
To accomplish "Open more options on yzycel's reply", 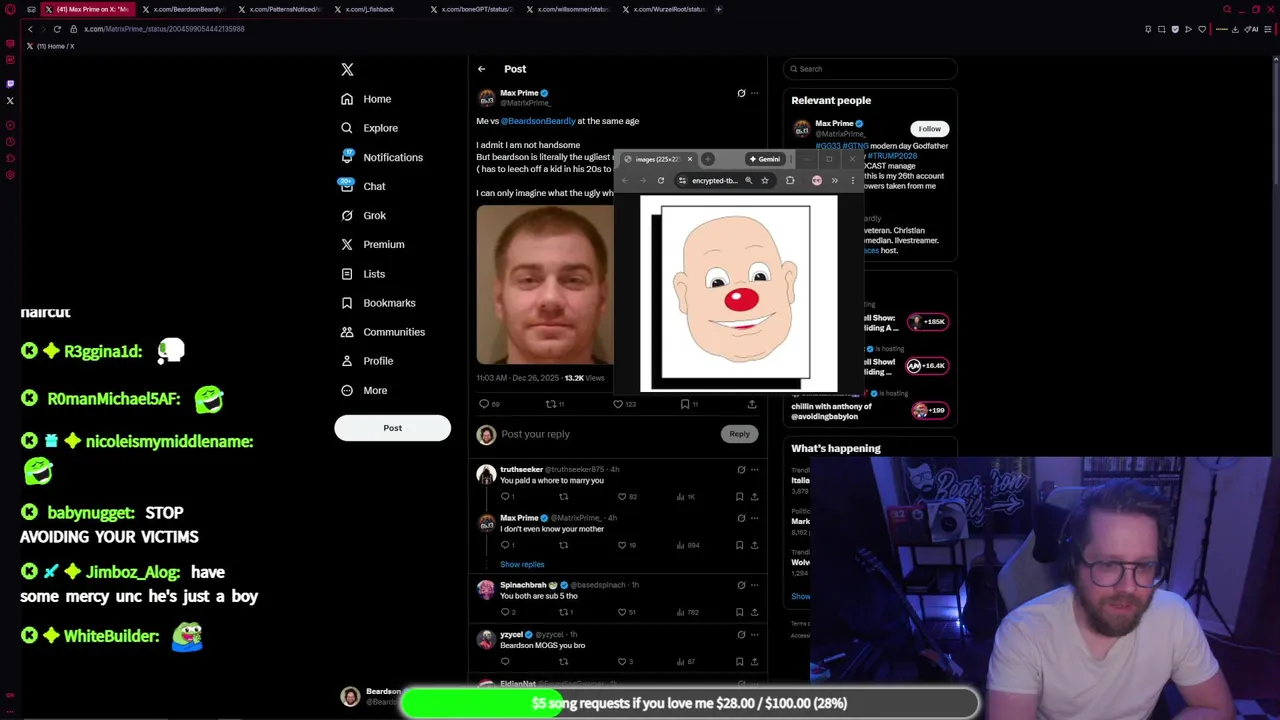I will click(754, 634).
